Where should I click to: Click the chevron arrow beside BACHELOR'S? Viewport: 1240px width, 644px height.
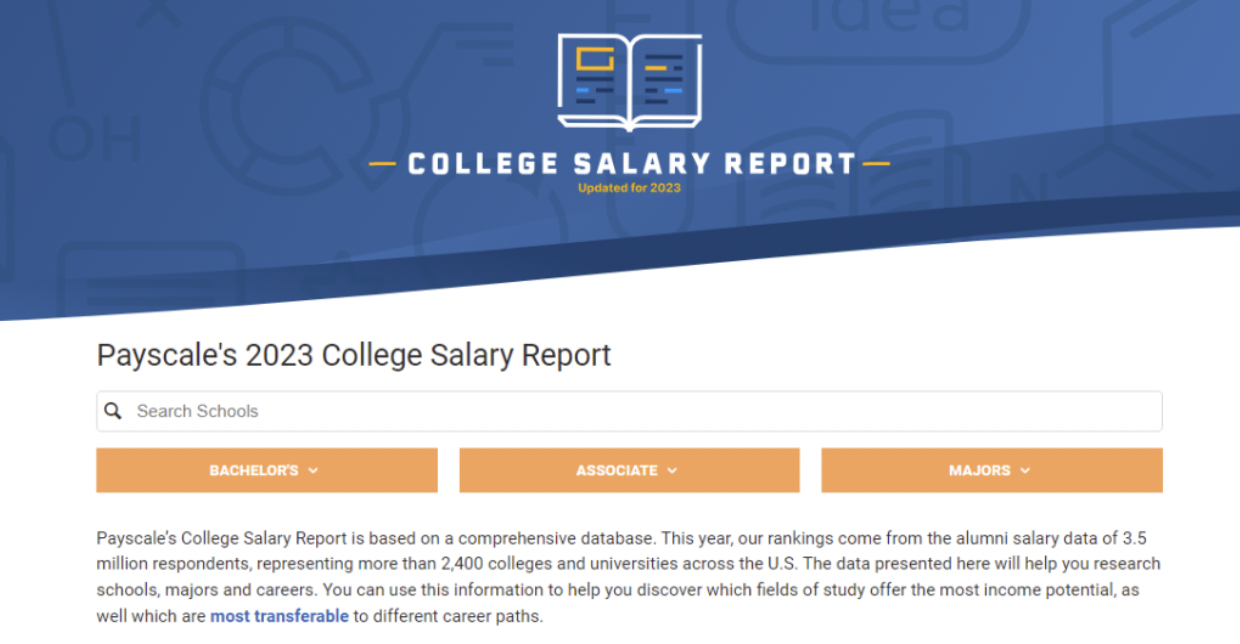tap(313, 471)
